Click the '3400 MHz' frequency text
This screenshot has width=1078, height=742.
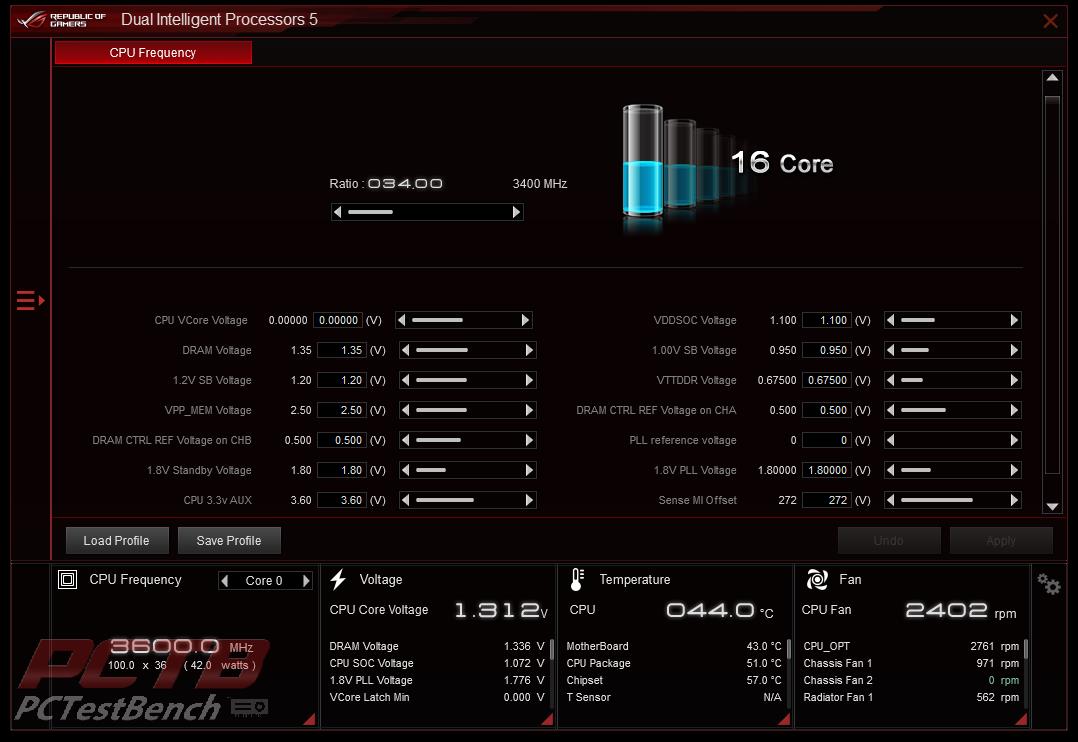point(540,184)
